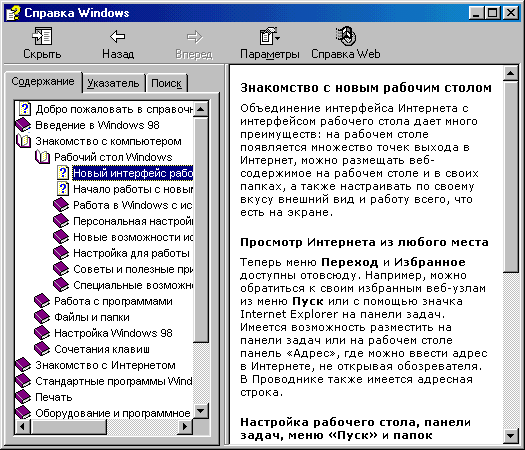525x450 pixels.
Task: Select the Настройка Windows 98 entry
Action: pyautogui.click(x=113, y=333)
